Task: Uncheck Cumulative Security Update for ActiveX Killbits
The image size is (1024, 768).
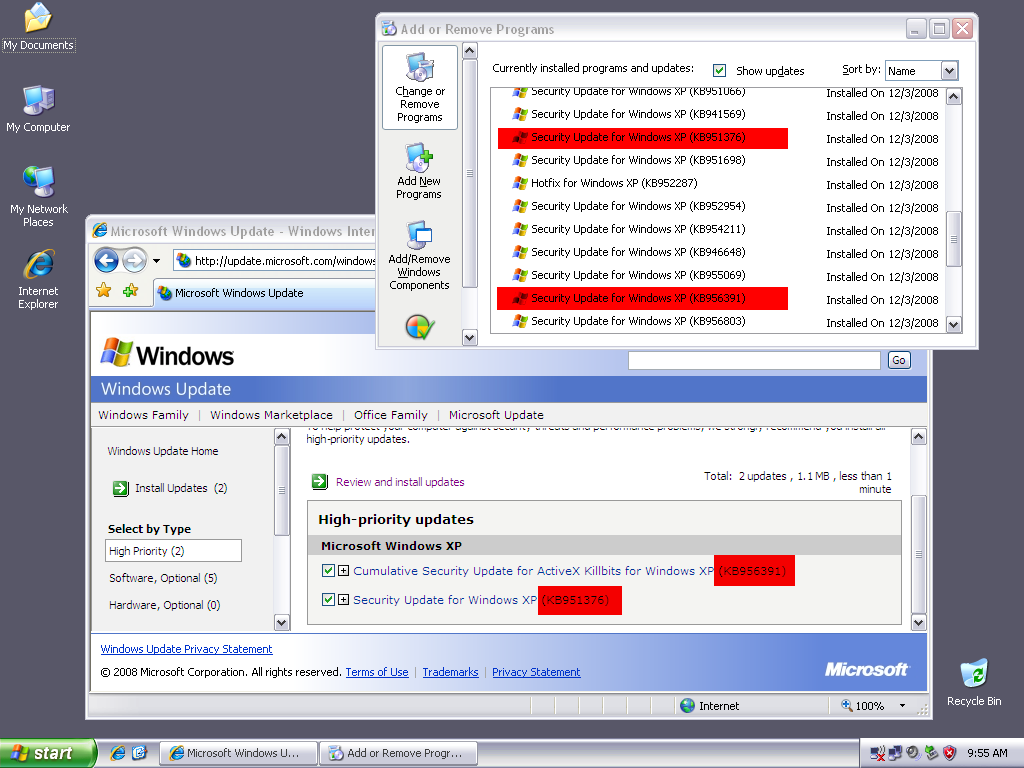Action: (328, 571)
